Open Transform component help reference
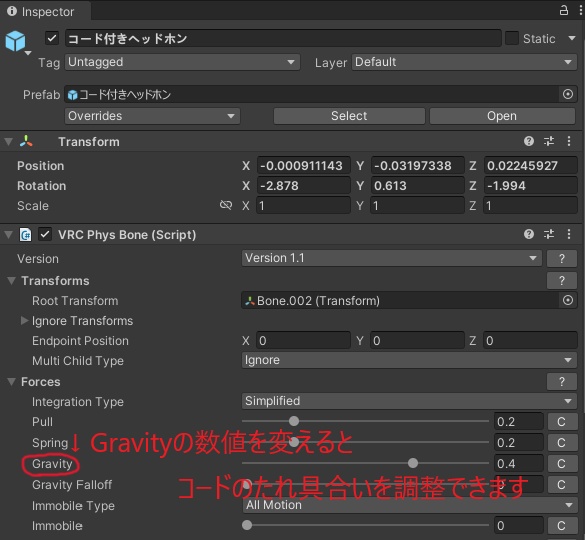This screenshot has height=540, width=585. point(529,141)
